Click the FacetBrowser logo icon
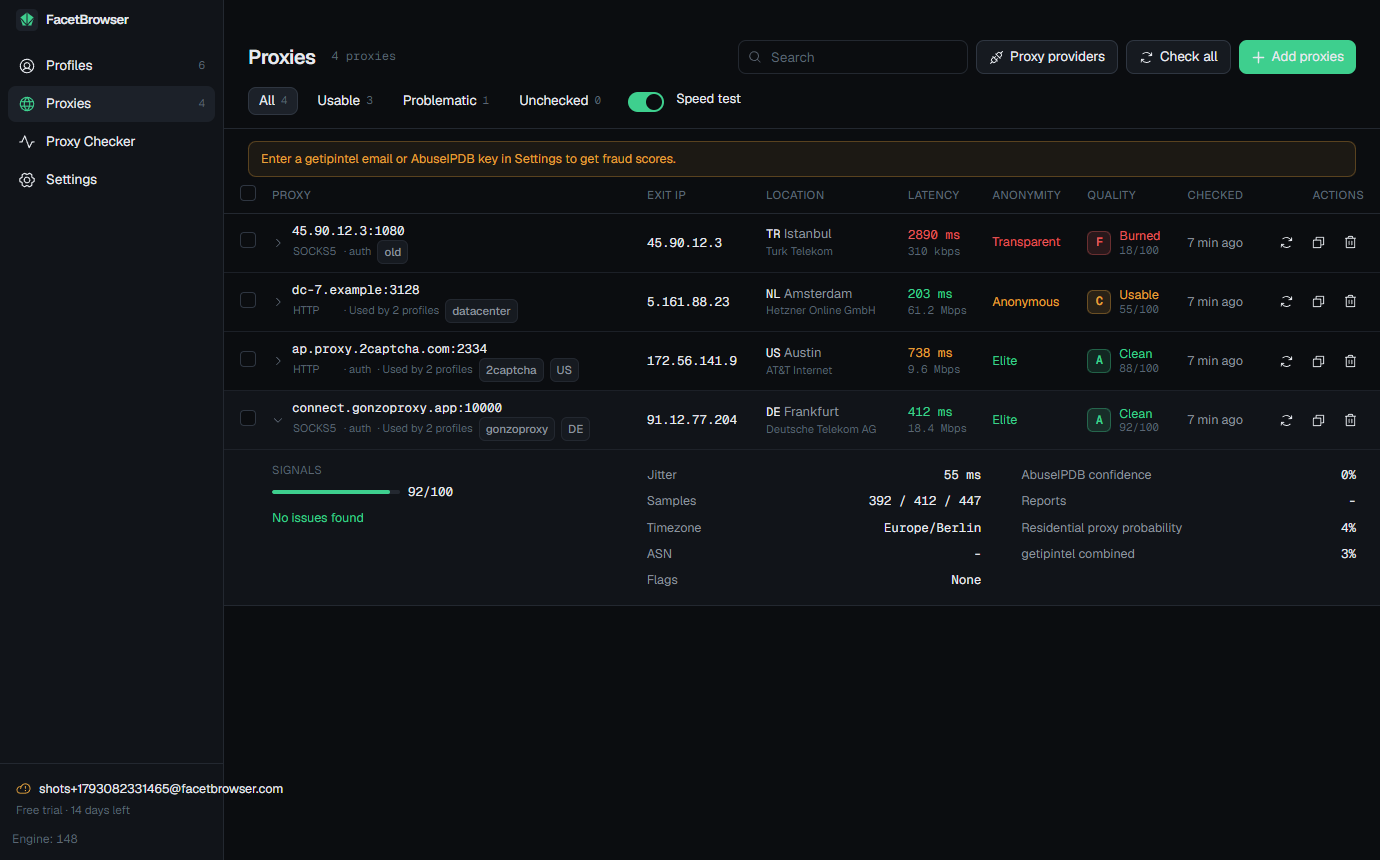The image size is (1380, 860). tap(26, 19)
